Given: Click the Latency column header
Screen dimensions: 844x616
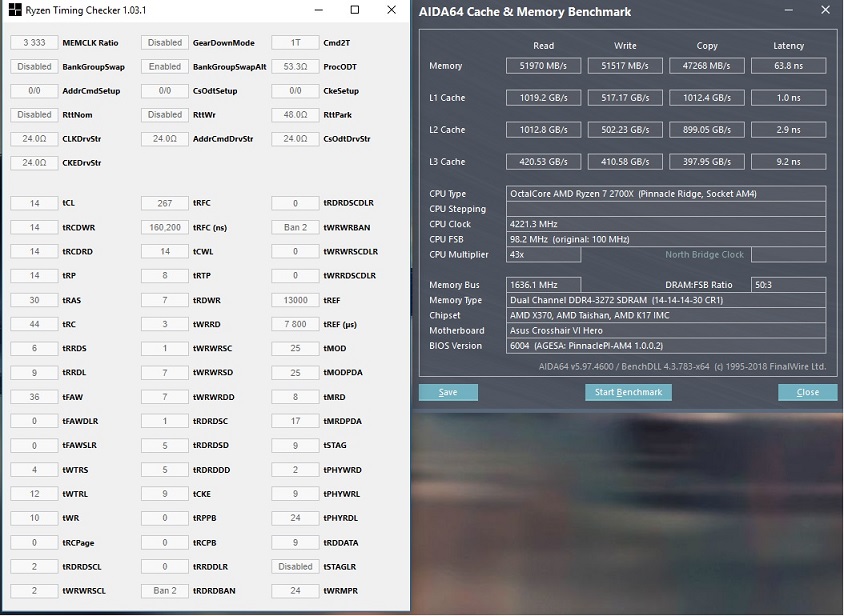Looking at the screenshot, I should pos(789,46).
